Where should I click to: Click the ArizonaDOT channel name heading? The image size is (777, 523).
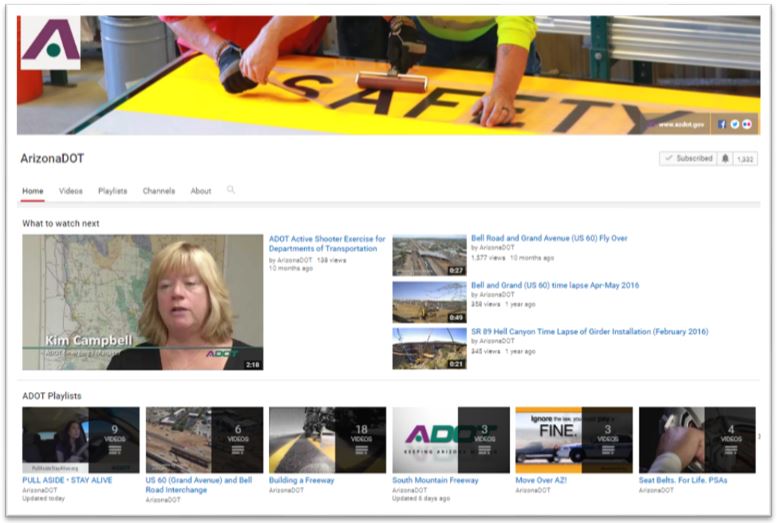52,159
